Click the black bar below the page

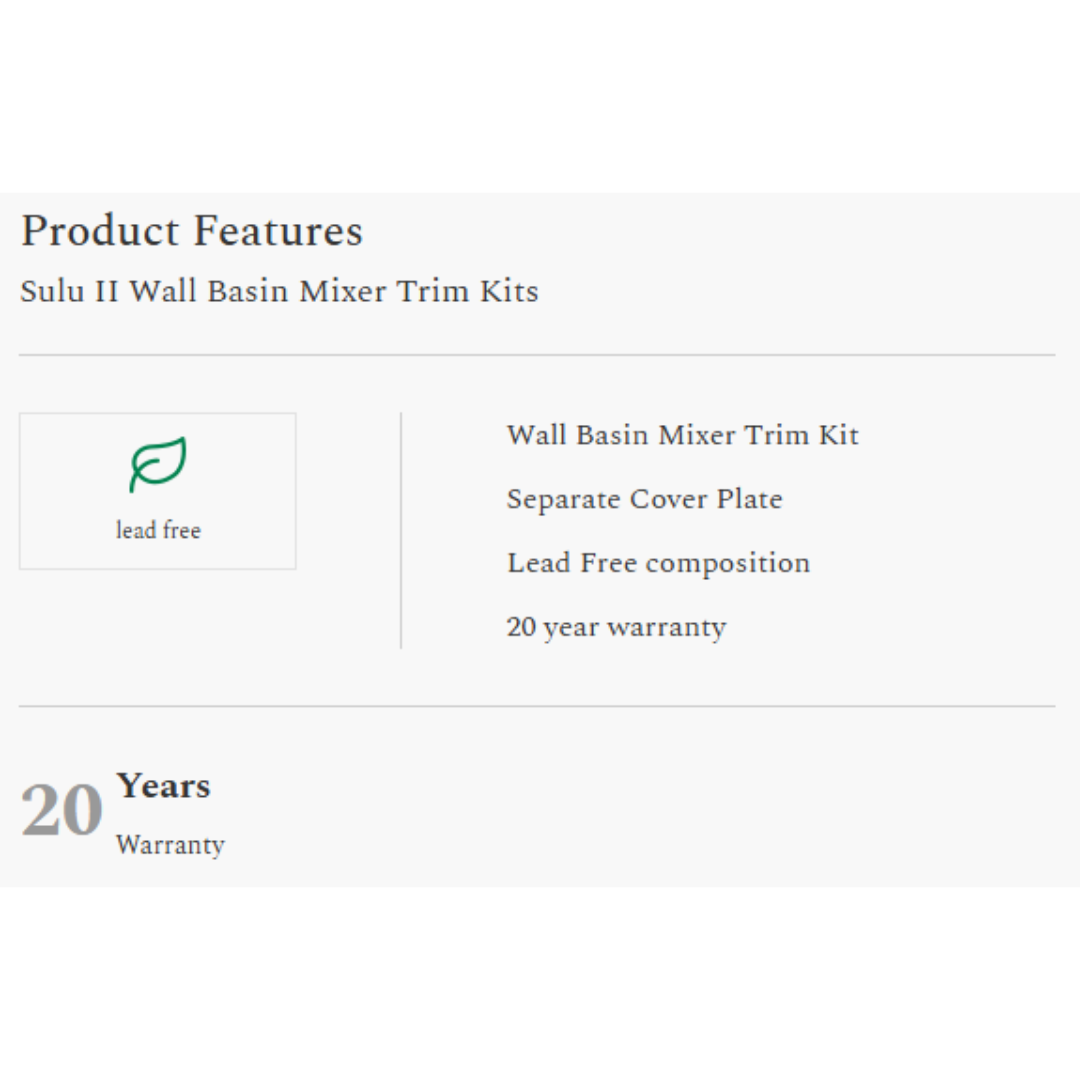point(540,984)
